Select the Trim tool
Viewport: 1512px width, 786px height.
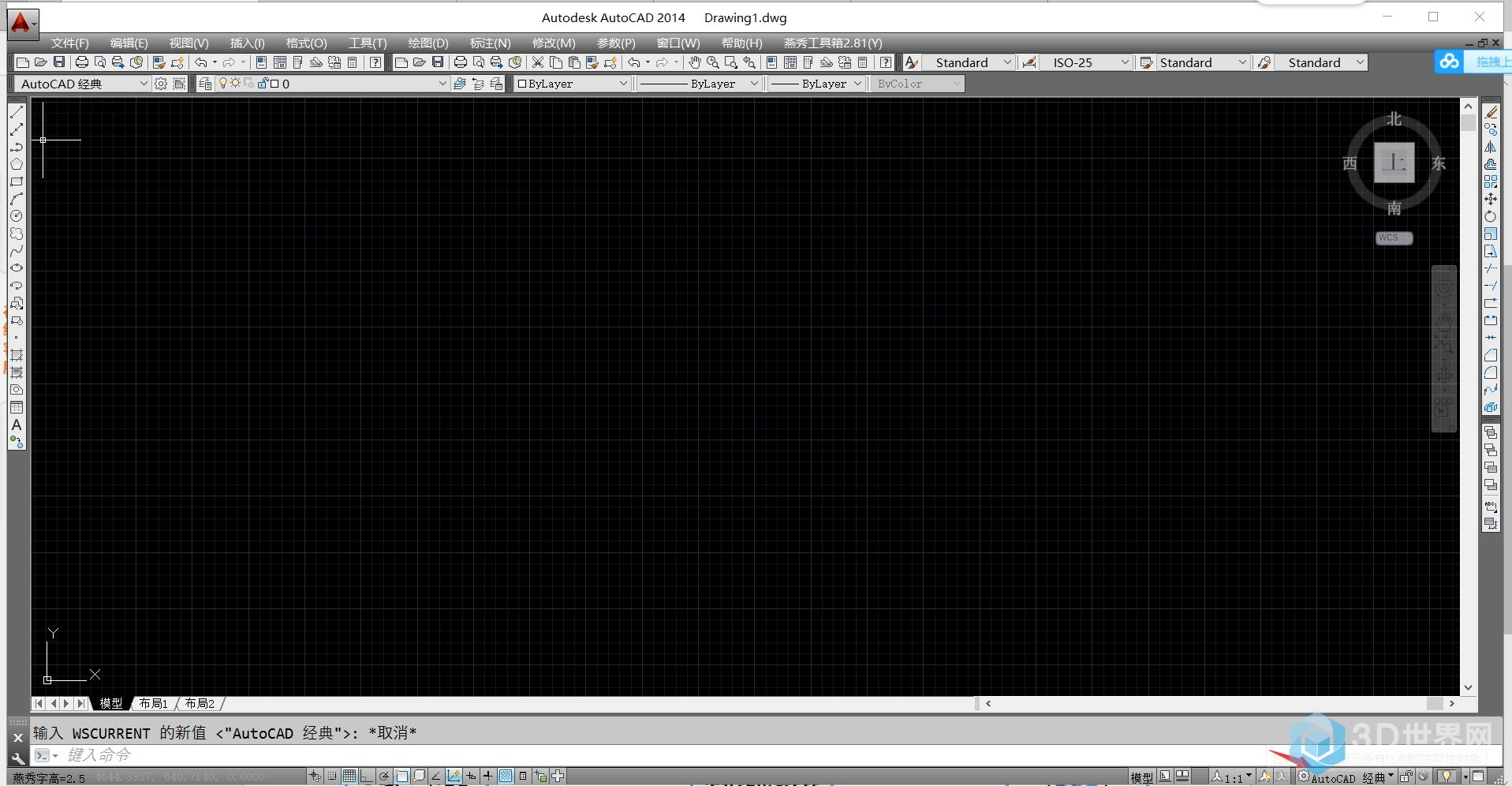click(x=1491, y=268)
